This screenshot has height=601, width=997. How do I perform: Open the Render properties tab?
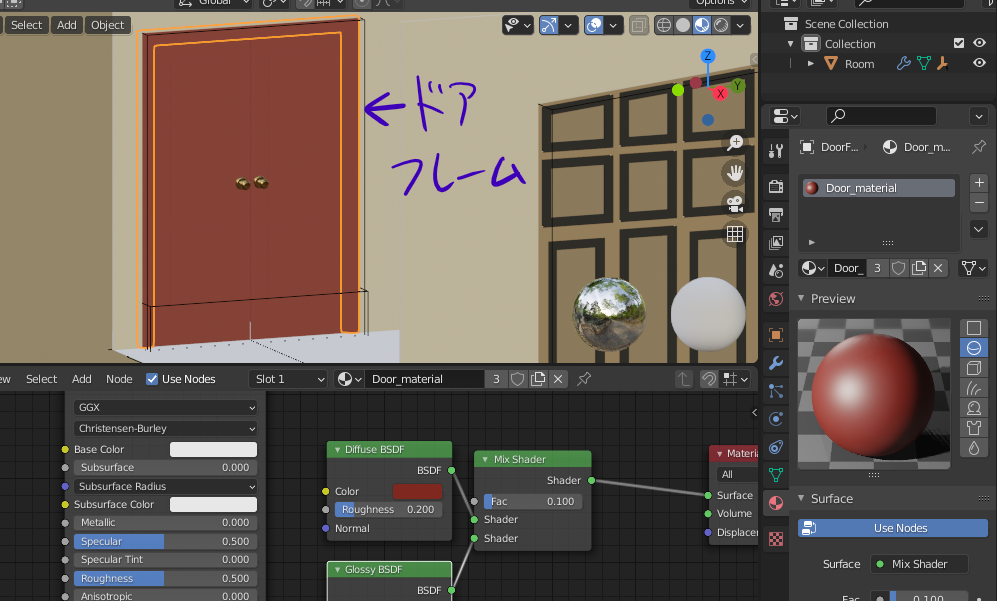pyautogui.click(x=776, y=187)
